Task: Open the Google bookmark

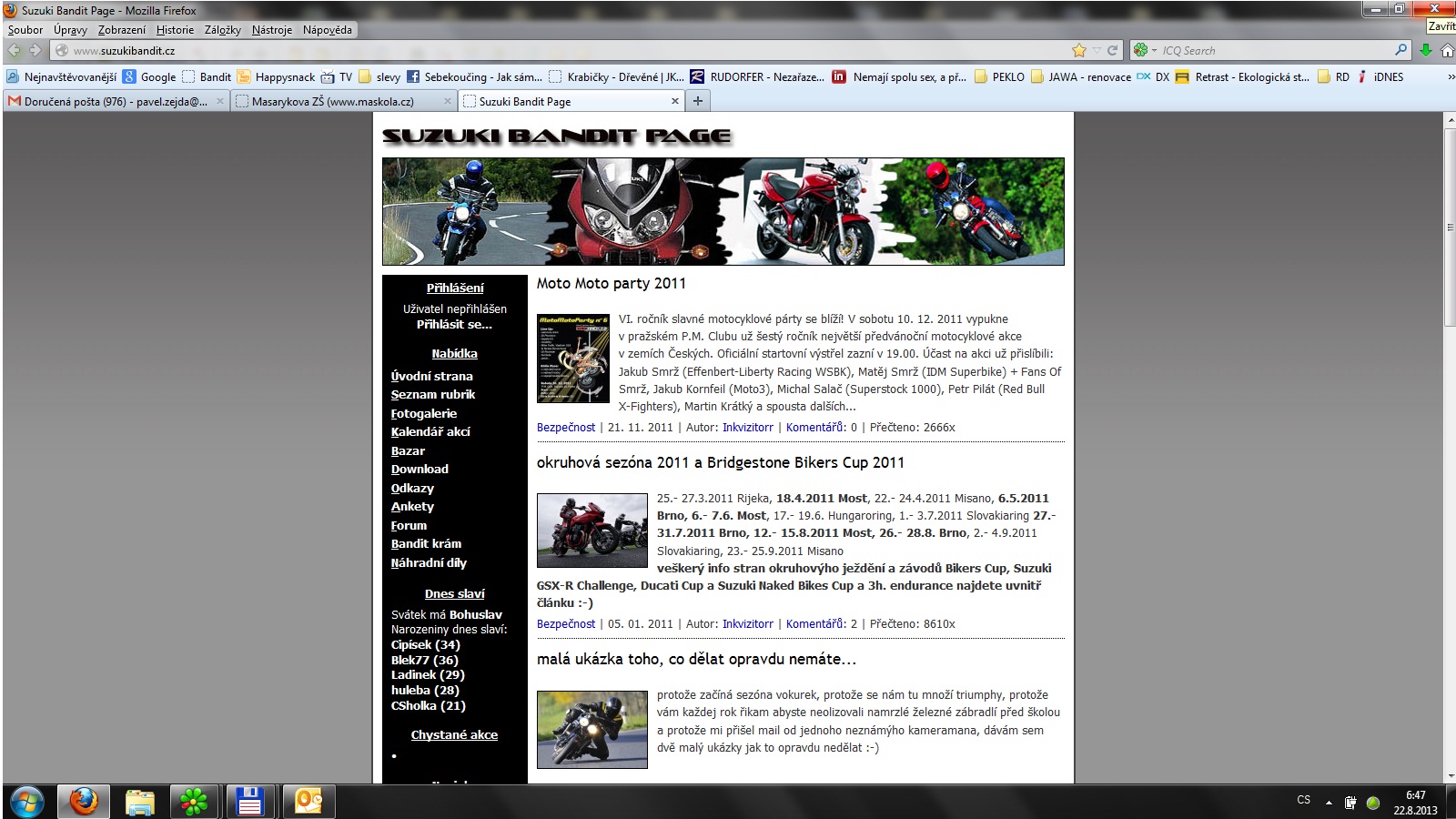Action: click(x=149, y=77)
